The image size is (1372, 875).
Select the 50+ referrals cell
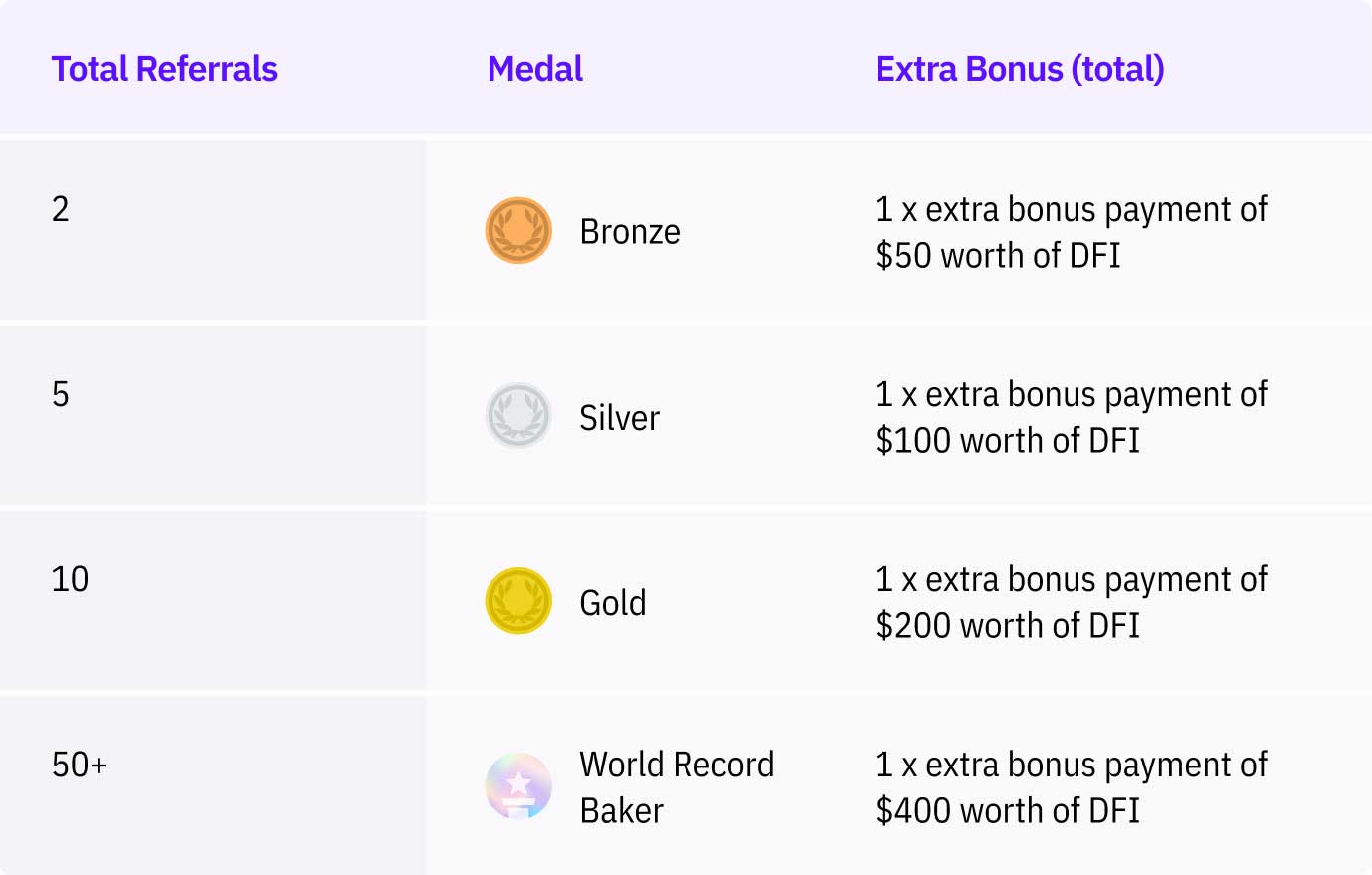(213, 785)
